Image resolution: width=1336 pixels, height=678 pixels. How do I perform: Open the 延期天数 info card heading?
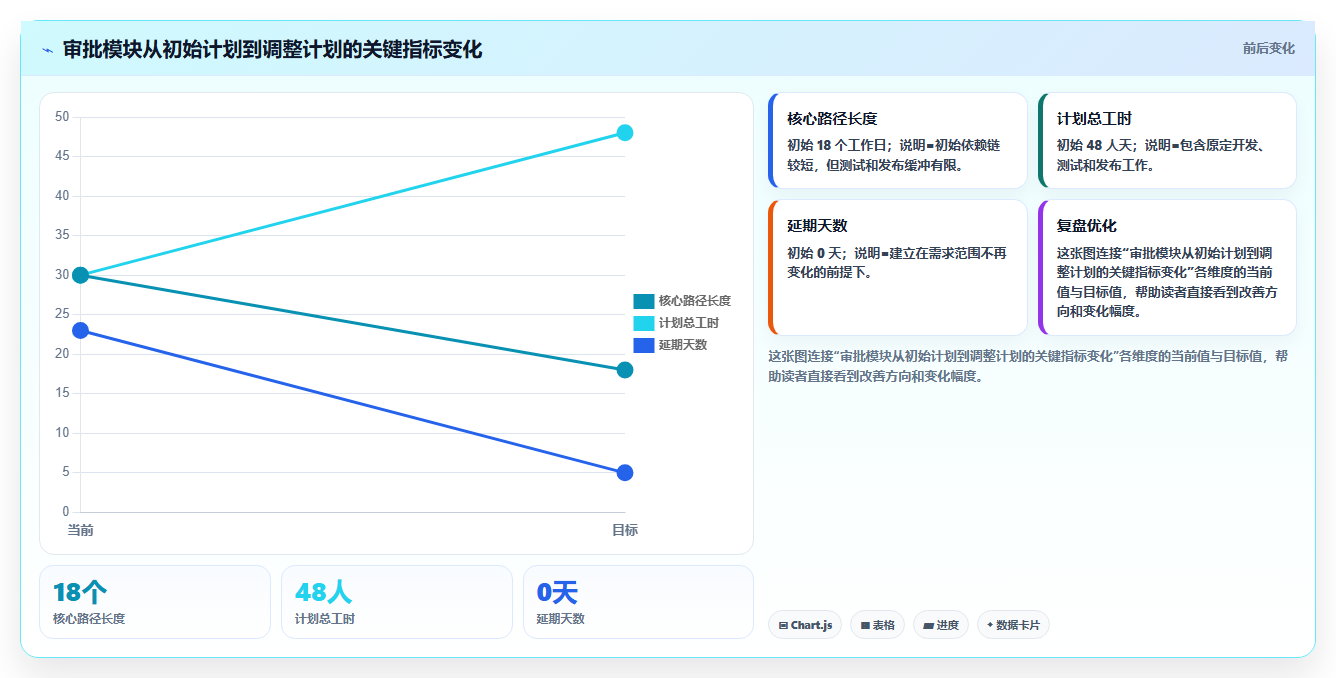pos(817,226)
